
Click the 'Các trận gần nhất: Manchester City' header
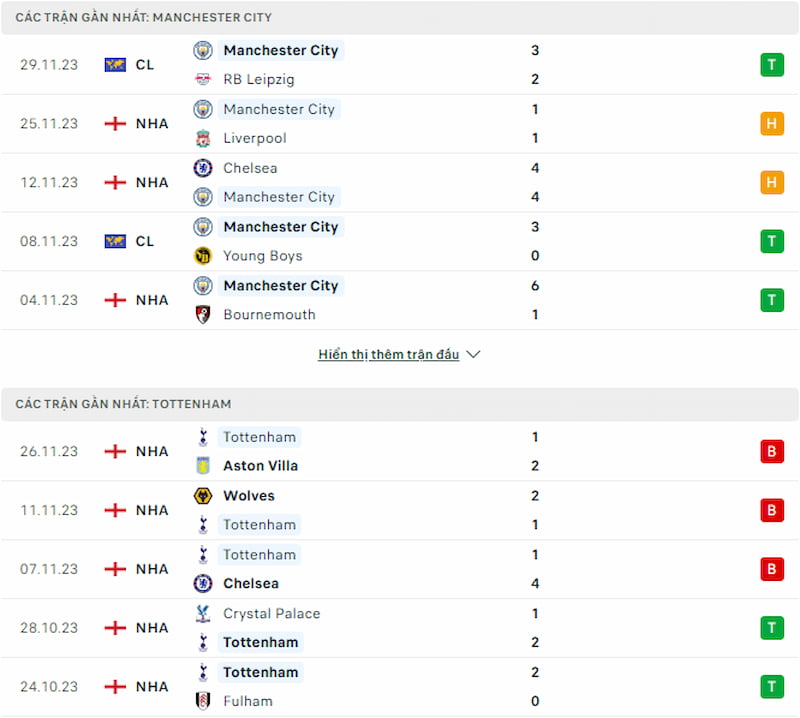coord(143,18)
